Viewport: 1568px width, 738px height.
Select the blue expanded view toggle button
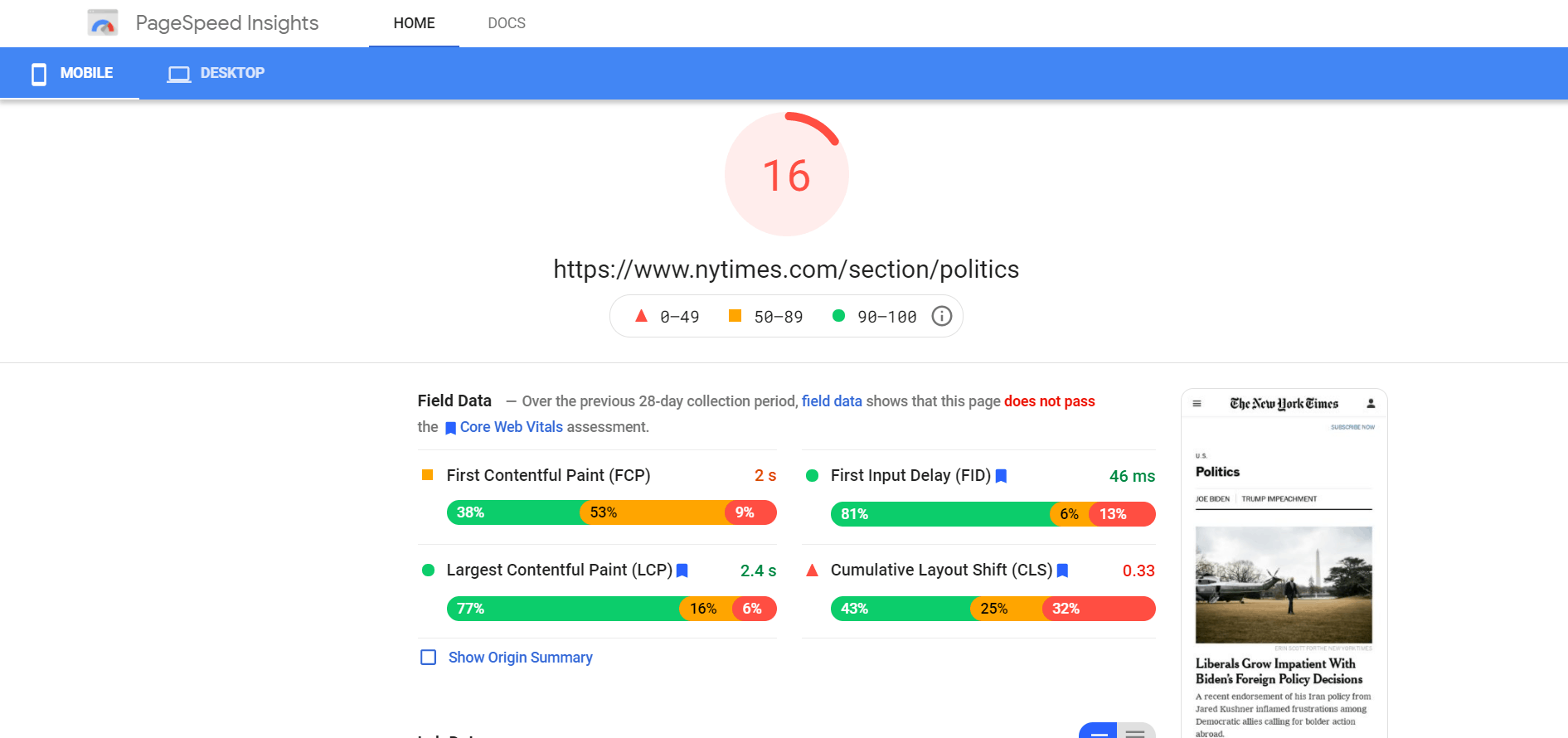[x=1098, y=731]
